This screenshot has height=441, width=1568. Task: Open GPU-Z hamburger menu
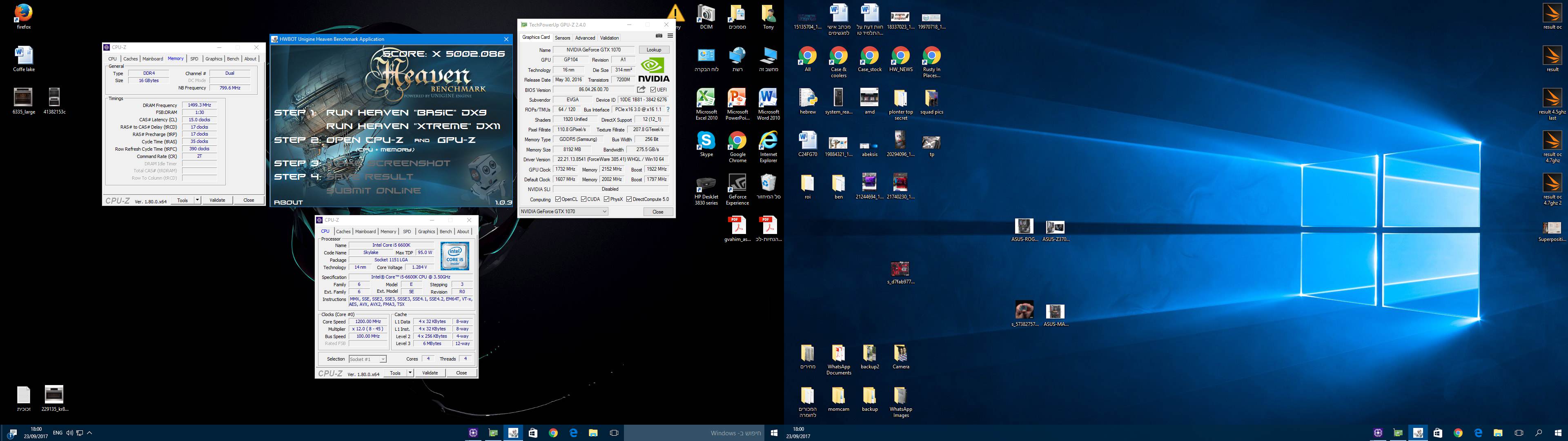pos(670,36)
